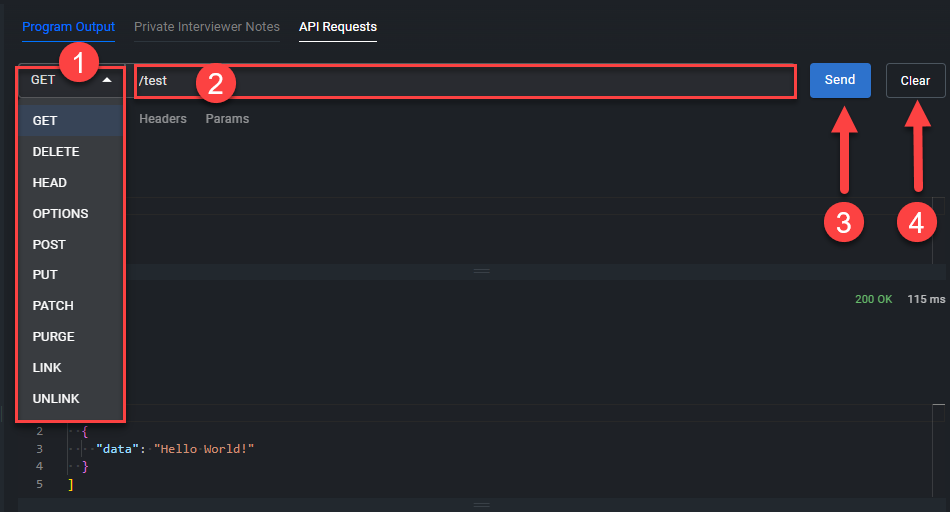Choose PURGE from the method list
The width and height of the screenshot is (950, 512).
tap(54, 337)
